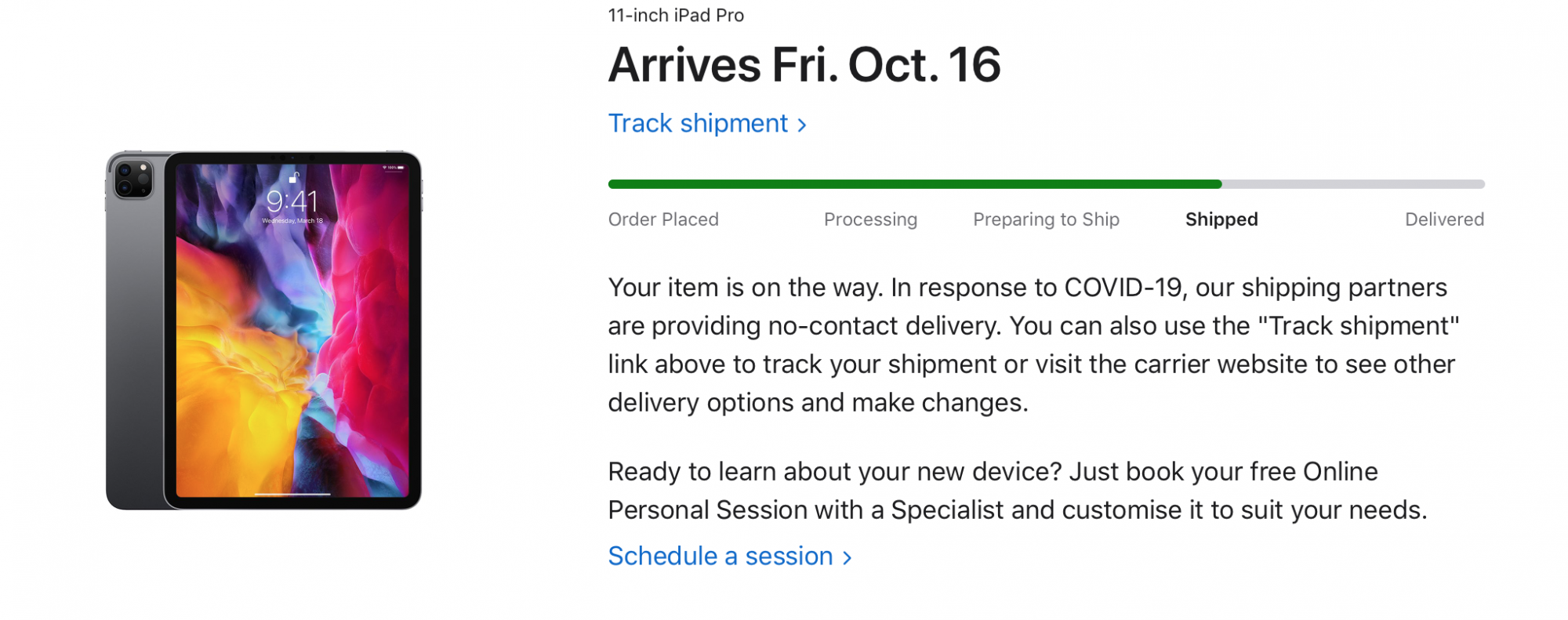Click the unlock padlock icon on iPad screen
This screenshot has width=1568, height=620.
(294, 177)
